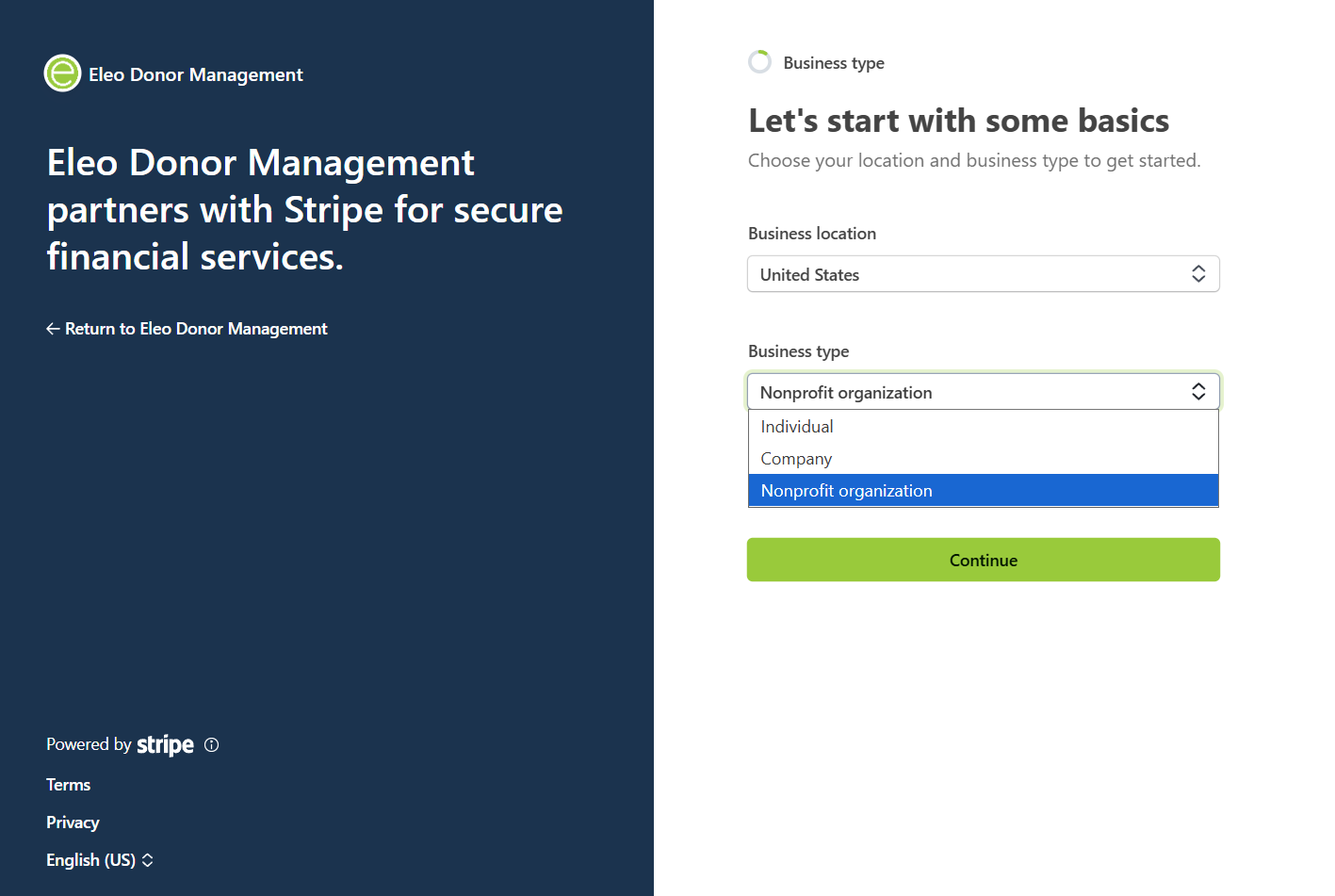The height and width of the screenshot is (896, 1335).
Task: Click the Business type progress circle
Action: click(759, 62)
